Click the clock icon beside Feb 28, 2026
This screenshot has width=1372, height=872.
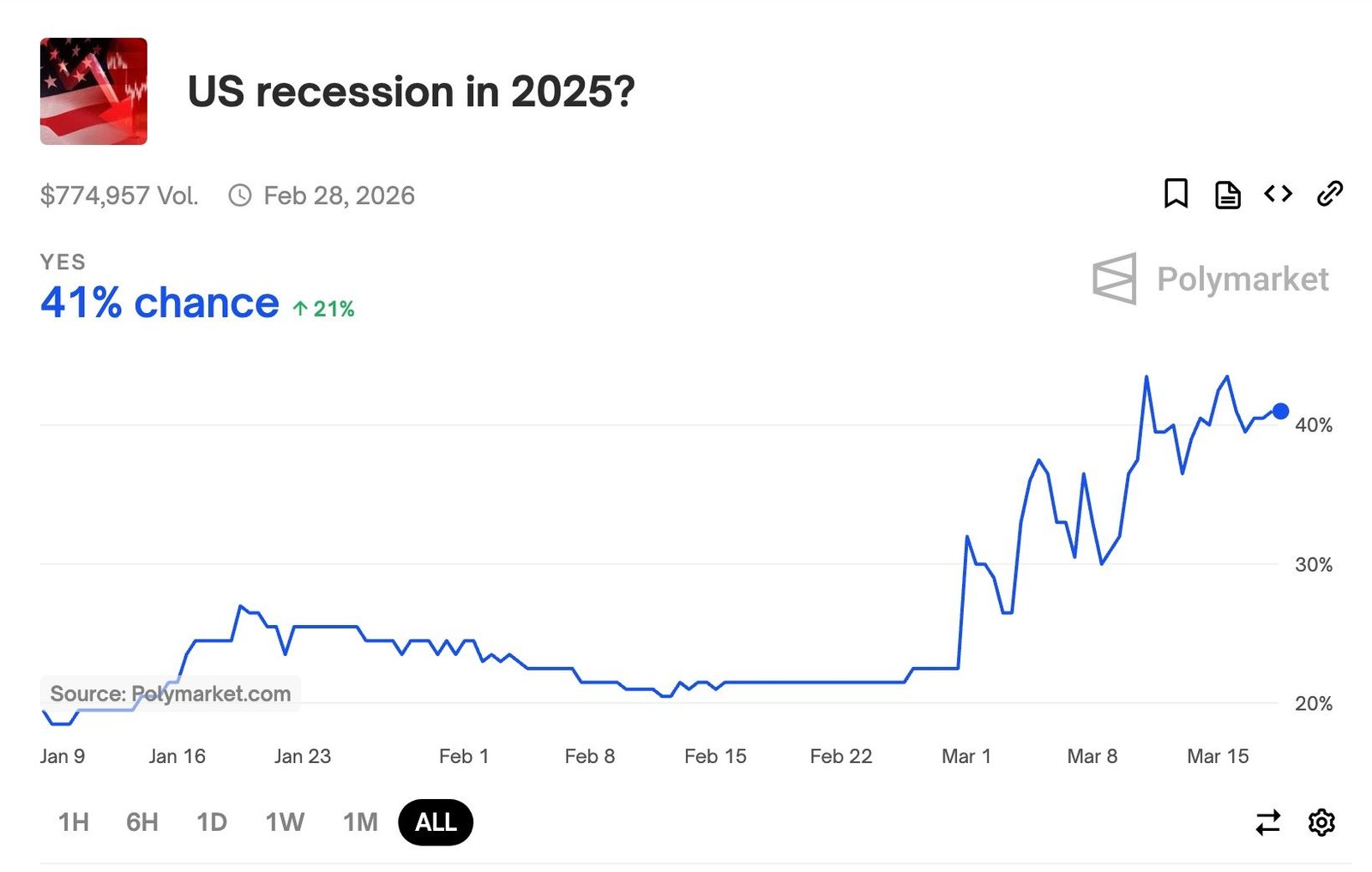tap(240, 195)
